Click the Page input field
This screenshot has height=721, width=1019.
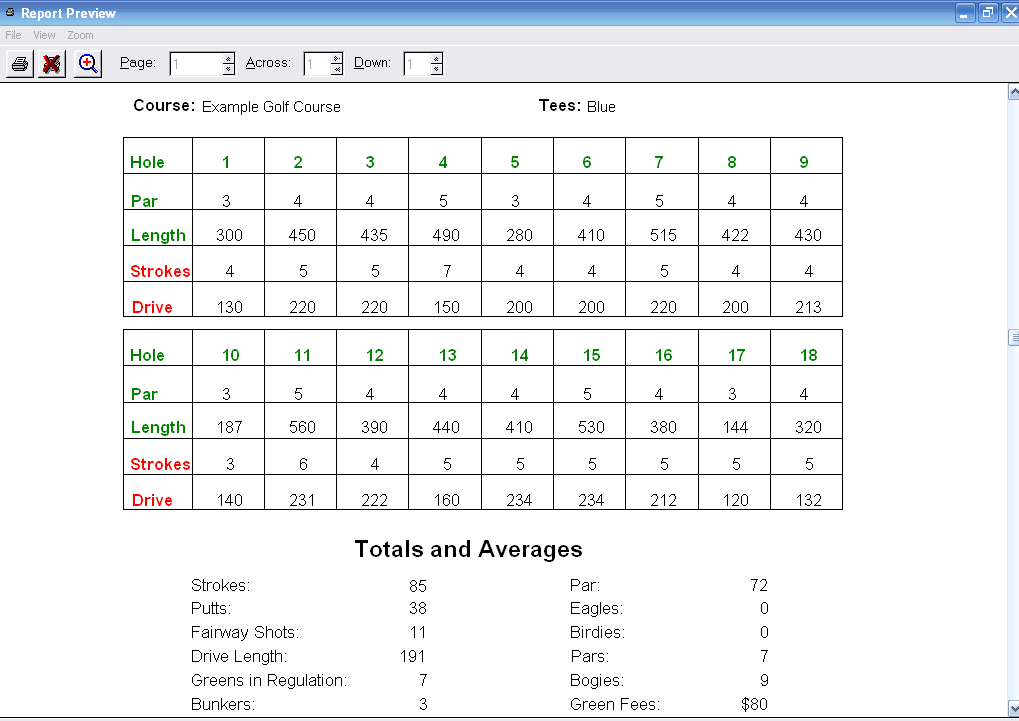click(195, 62)
